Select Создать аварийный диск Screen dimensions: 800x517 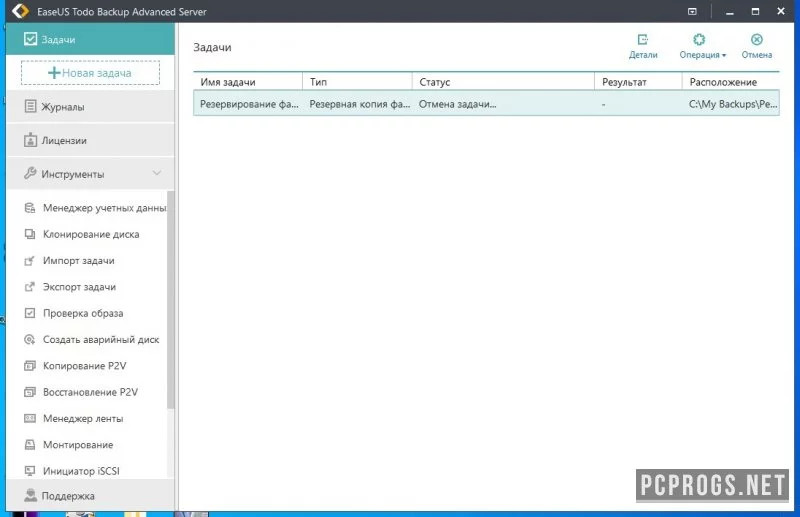click(x=101, y=339)
